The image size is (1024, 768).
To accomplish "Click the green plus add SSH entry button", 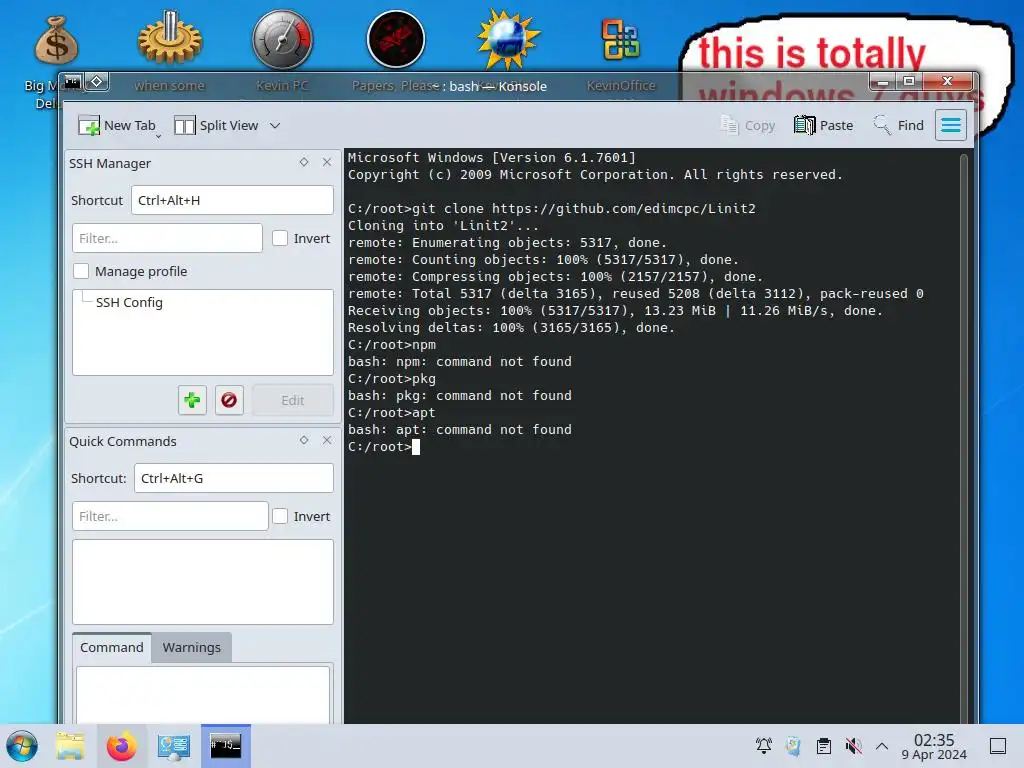I will (192, 400).
